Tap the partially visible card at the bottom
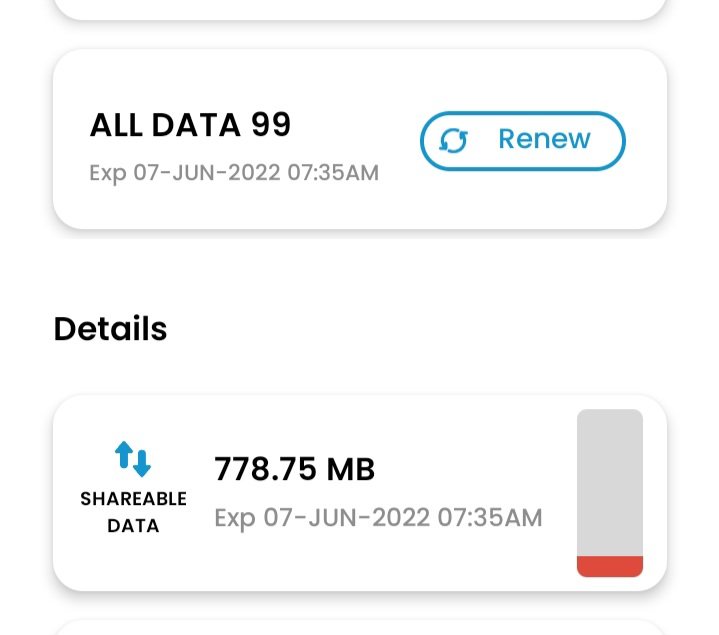 click(x=360, y=627)
